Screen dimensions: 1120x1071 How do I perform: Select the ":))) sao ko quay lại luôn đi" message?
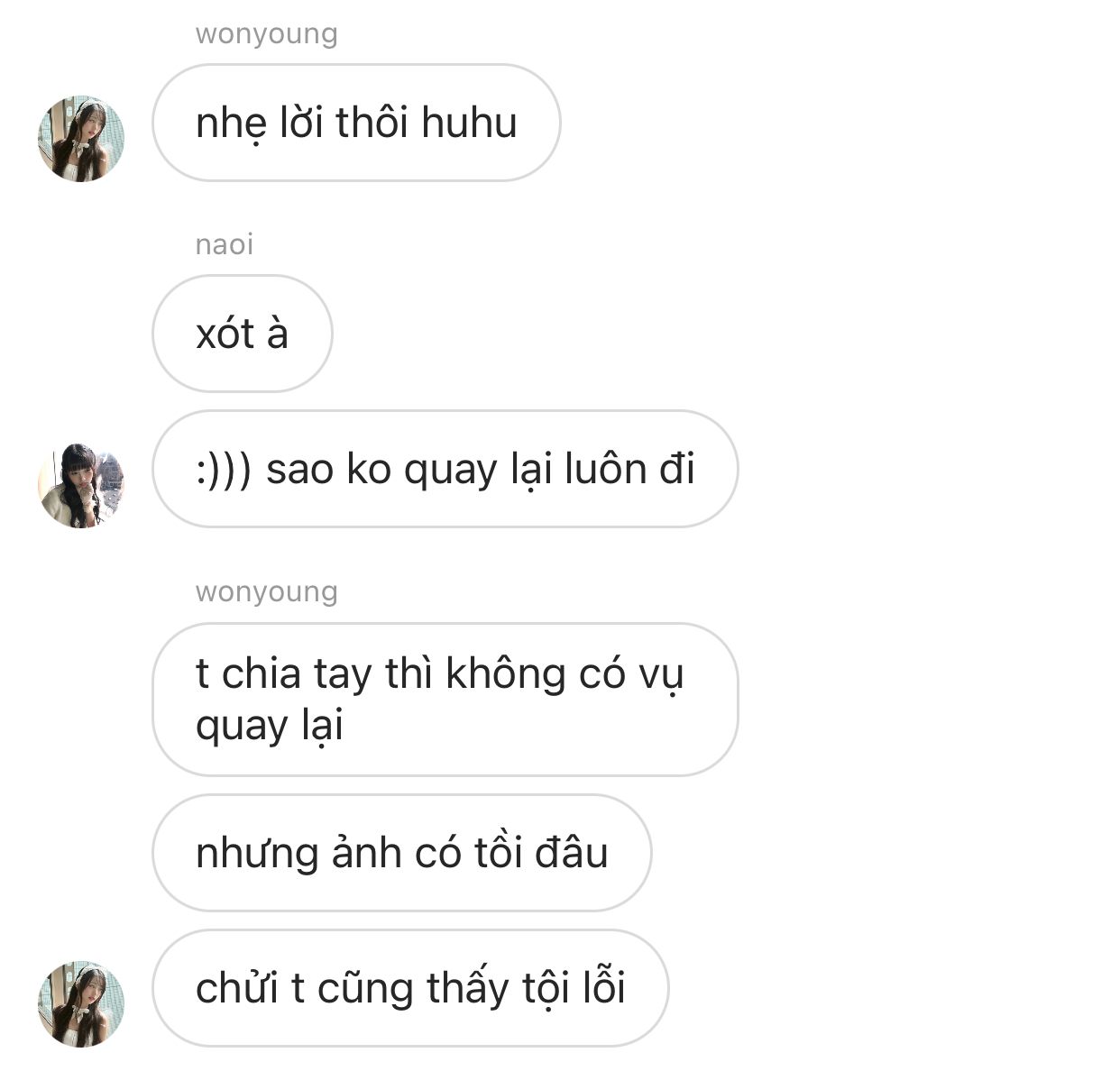click(445, 469)
